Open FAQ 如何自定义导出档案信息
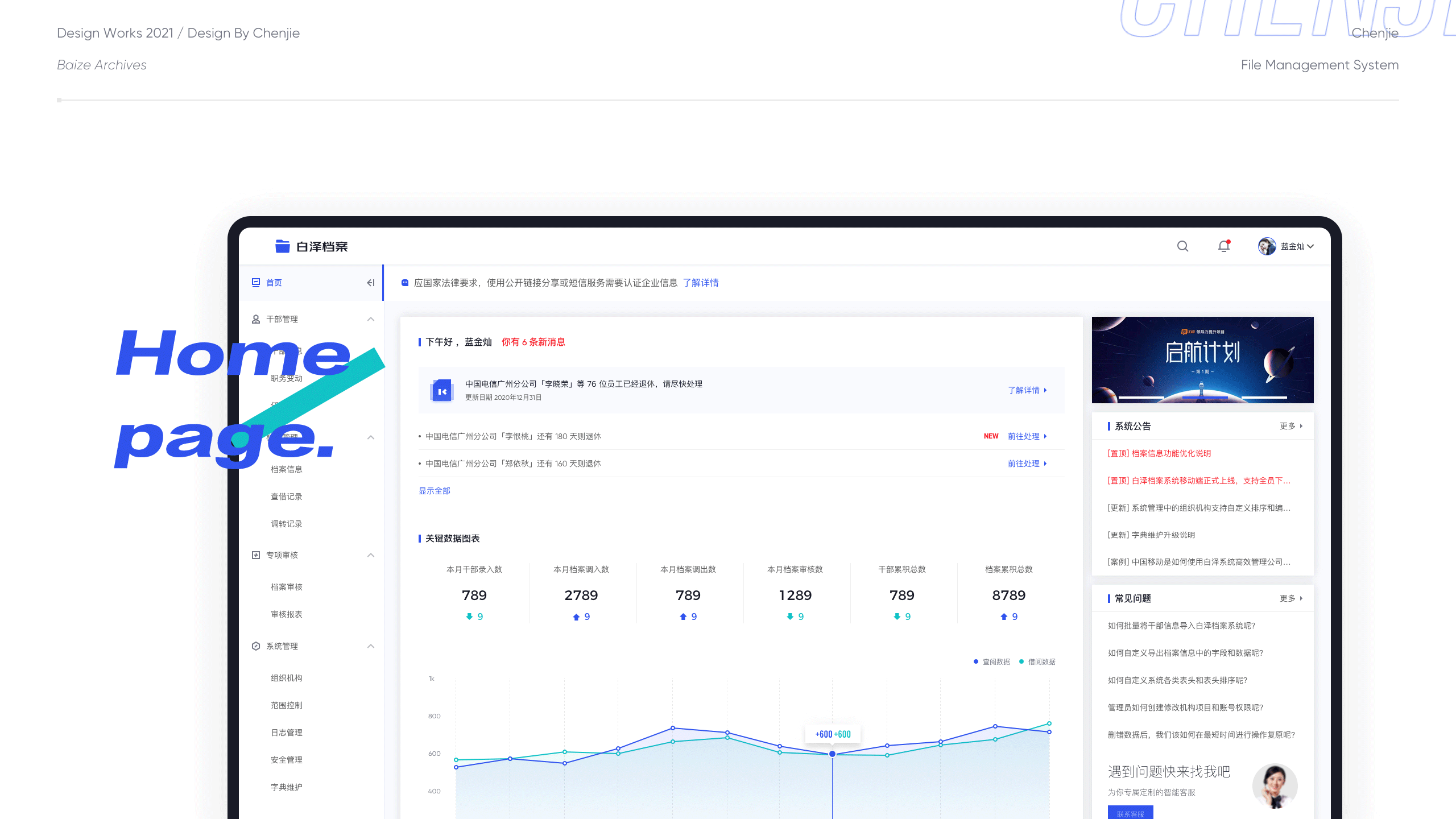Screen dimensions: 1456x819 coord(1185,653)
